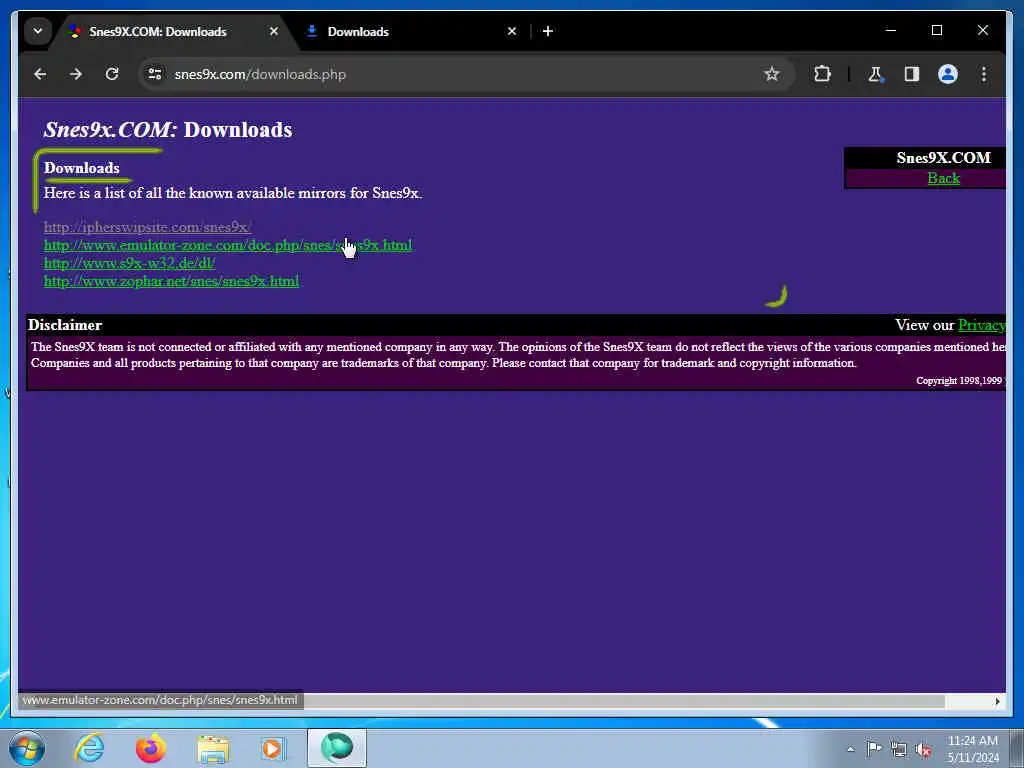
Task: Switch to the Downloads tab
Action: pos(358,31)
